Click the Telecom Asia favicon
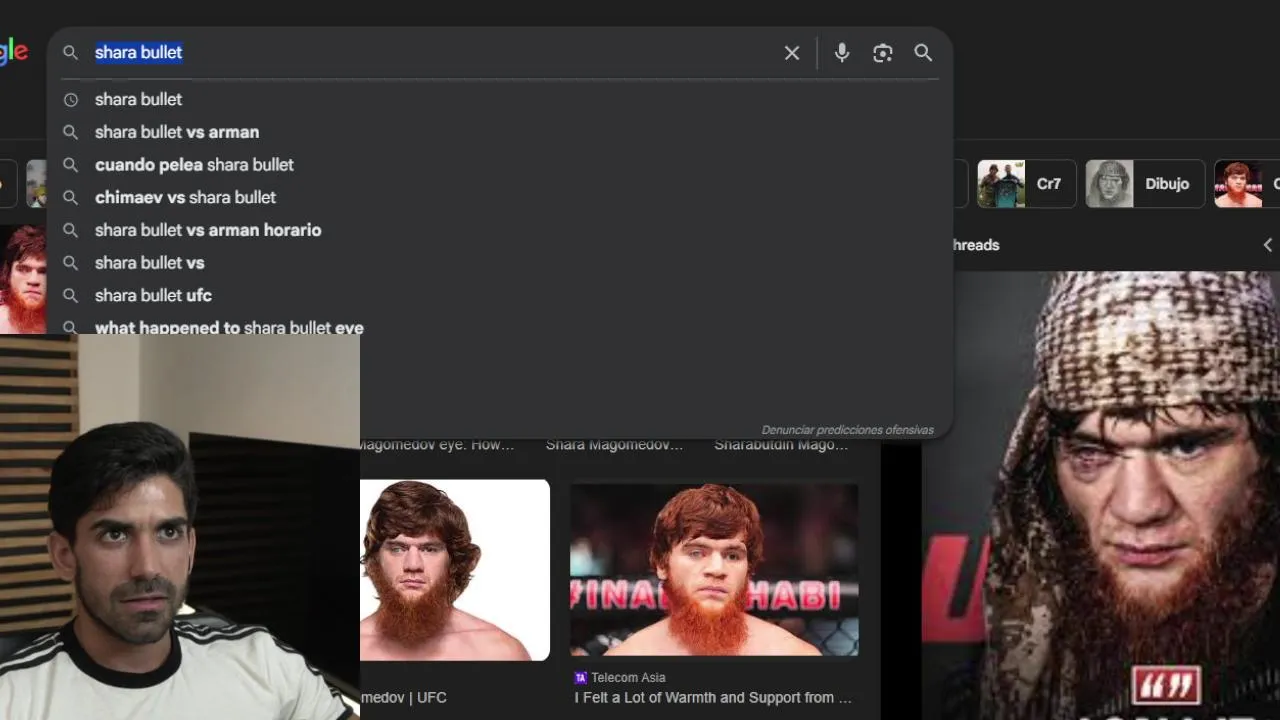The width and height of the screenshot is (1280, 720). [581, 678]
